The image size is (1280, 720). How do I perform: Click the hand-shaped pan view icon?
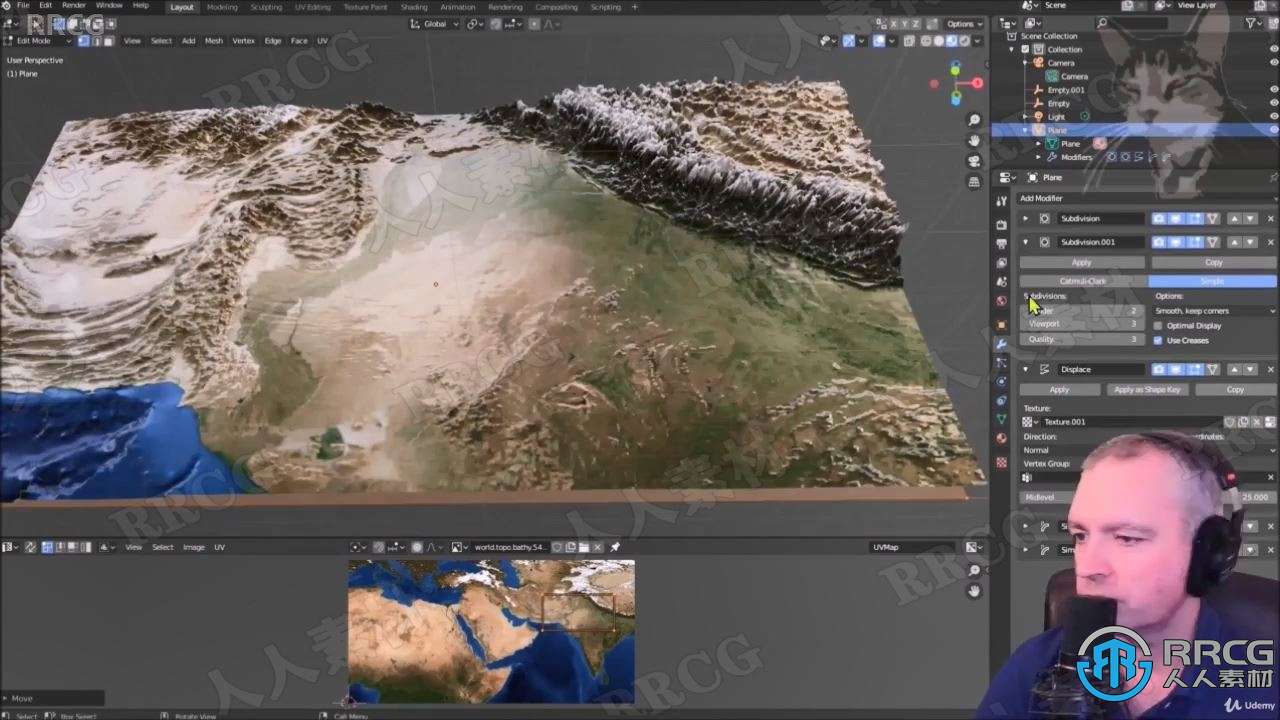974,141
